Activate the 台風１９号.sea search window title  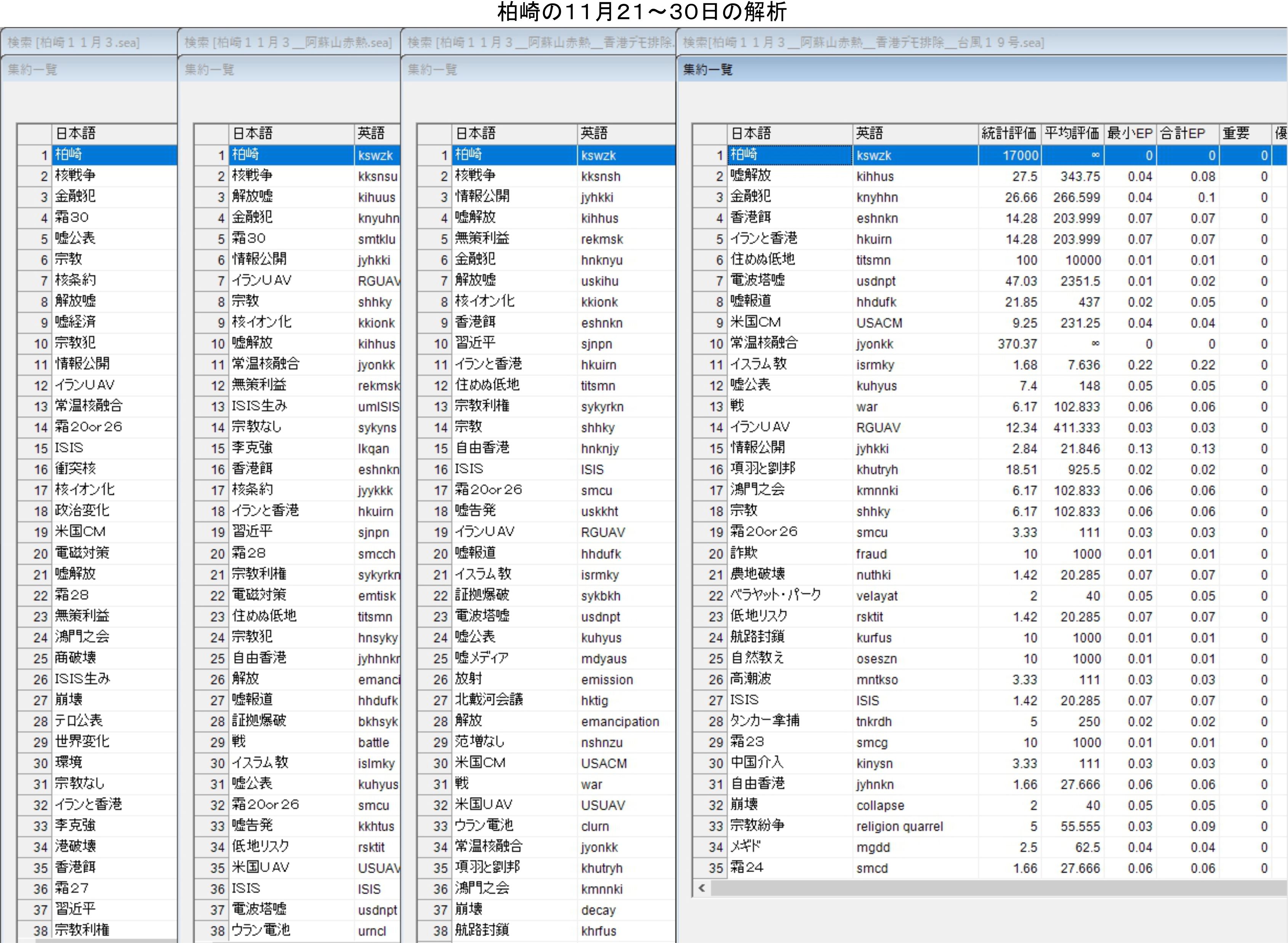863,42
